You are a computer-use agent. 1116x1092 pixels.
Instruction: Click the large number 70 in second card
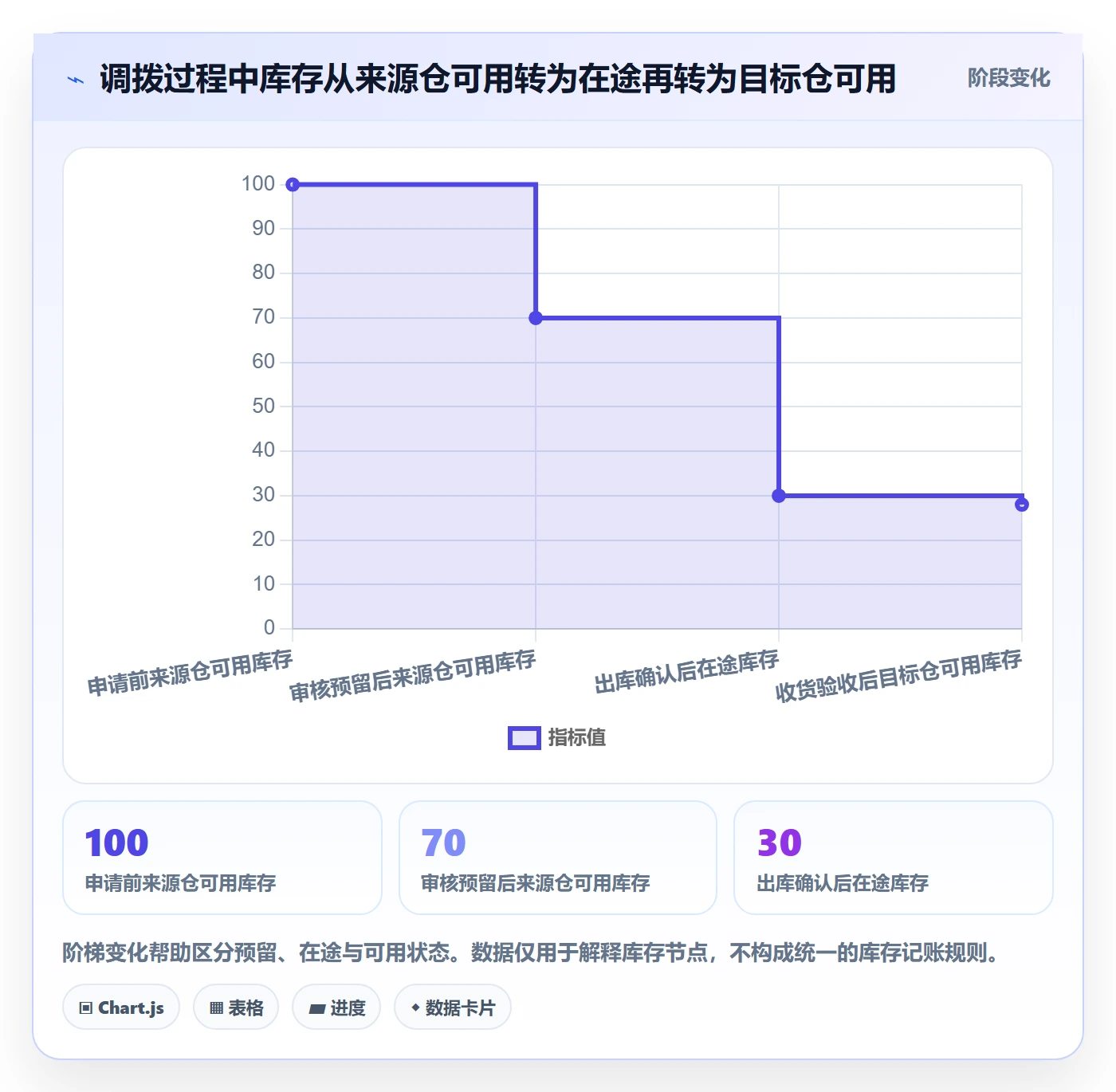(x=443, y=843)
